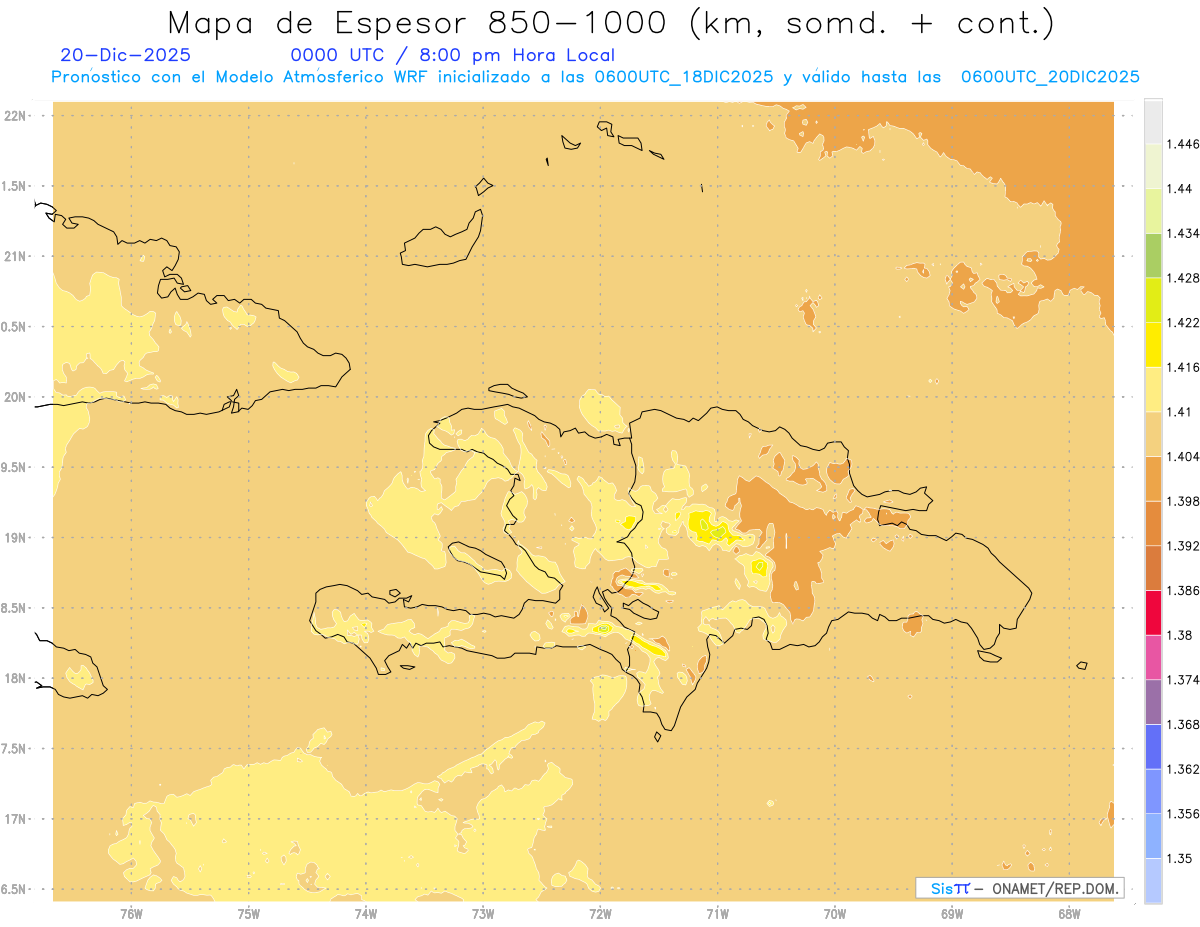The height and width of the screenshot is (927, 1200).
Task: Click the '0000 UTC / 8:00 pm Hora Local' text
Action: coord(452,56)
